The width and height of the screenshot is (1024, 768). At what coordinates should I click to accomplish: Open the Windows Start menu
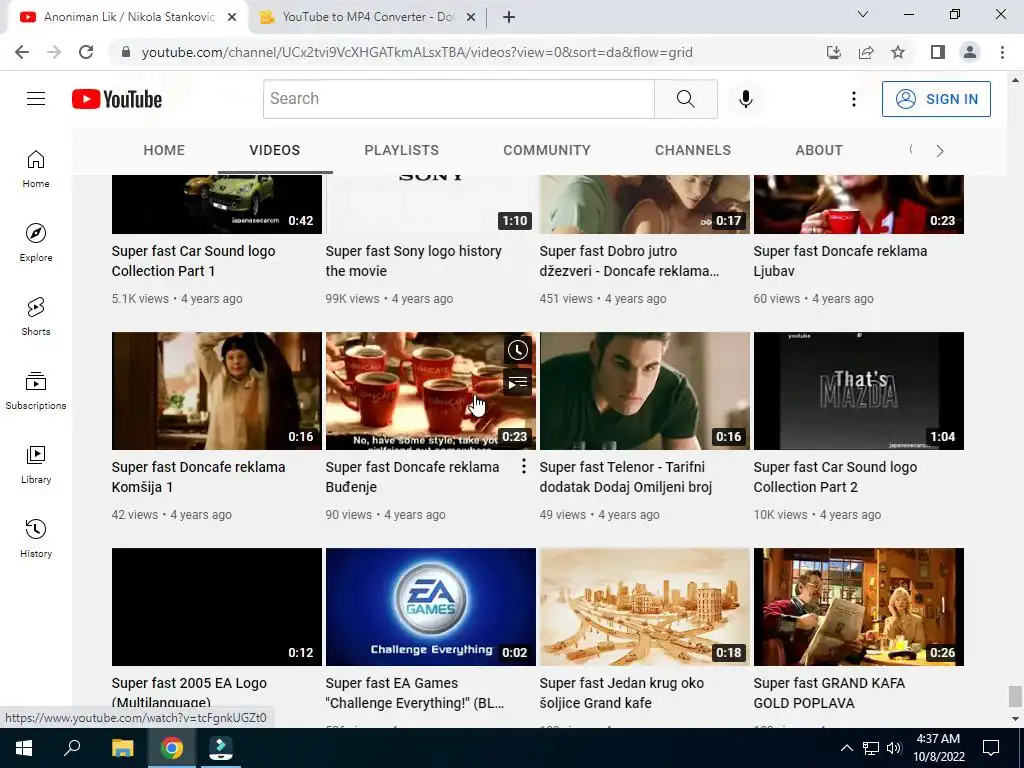[24, 748]
